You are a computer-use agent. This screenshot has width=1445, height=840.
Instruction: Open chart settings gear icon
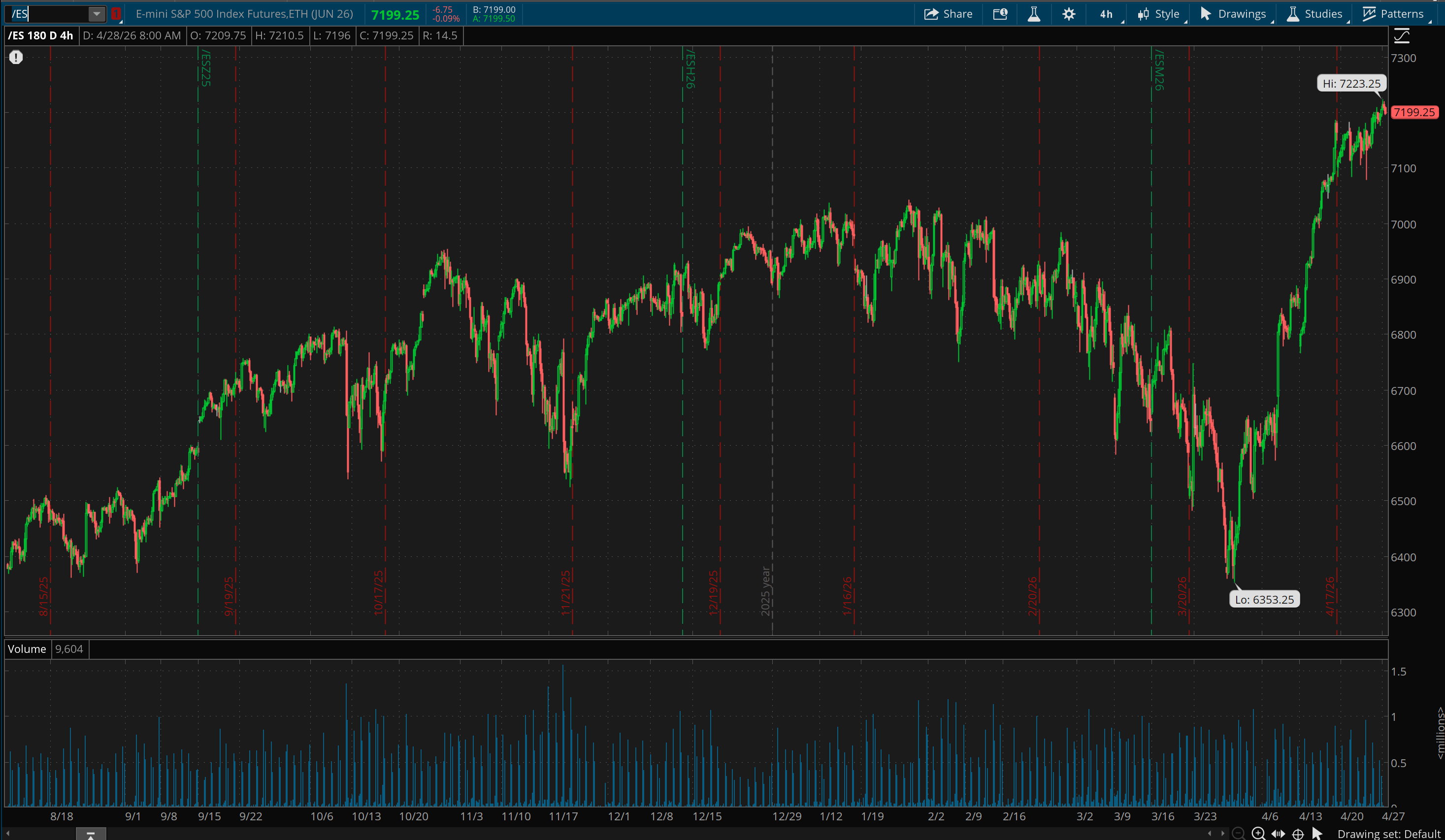1068,14
